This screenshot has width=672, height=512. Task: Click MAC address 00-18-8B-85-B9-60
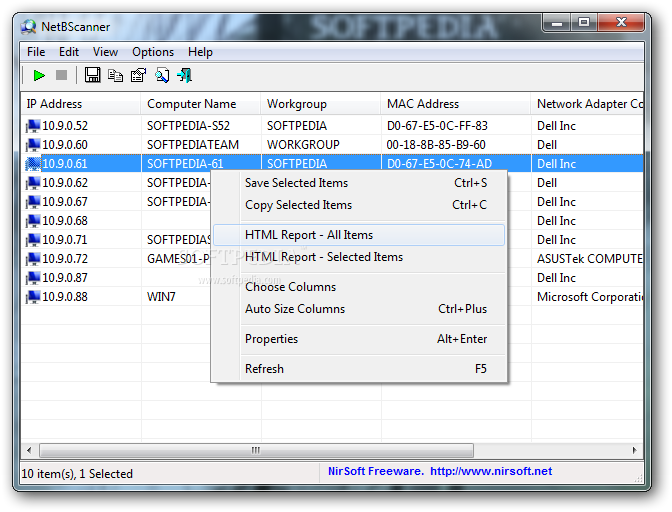coord(436,145)
